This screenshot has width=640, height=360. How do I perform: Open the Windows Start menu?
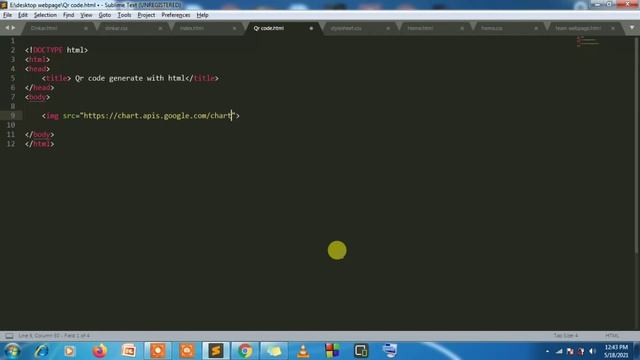point(12,351)
